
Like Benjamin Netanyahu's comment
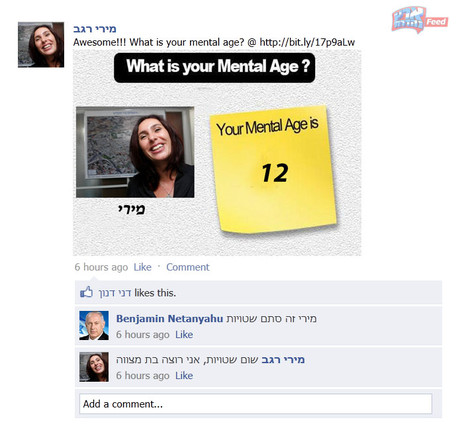pos(184,334)
